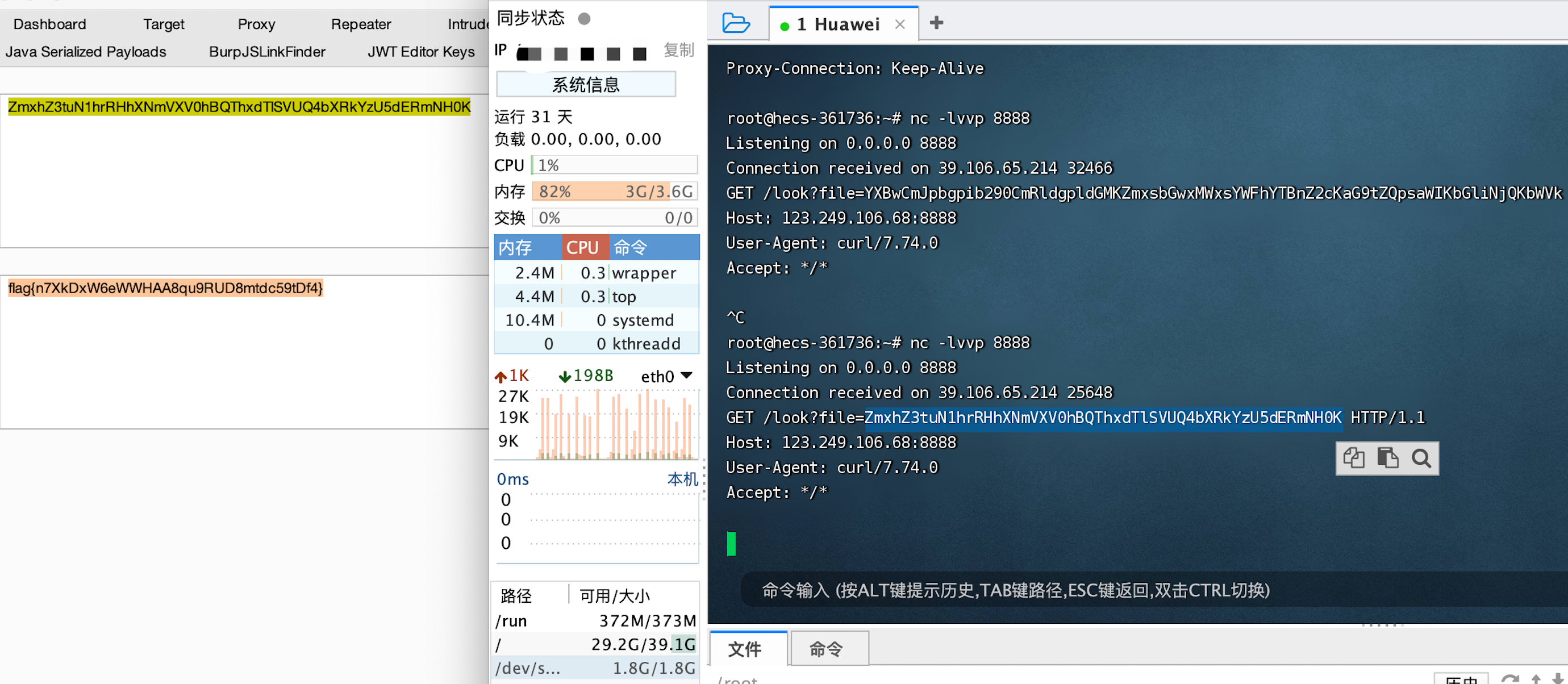Open the Target tab in Burp
The width and height of the screenshot is (1568, 684).
coord(163,24)
